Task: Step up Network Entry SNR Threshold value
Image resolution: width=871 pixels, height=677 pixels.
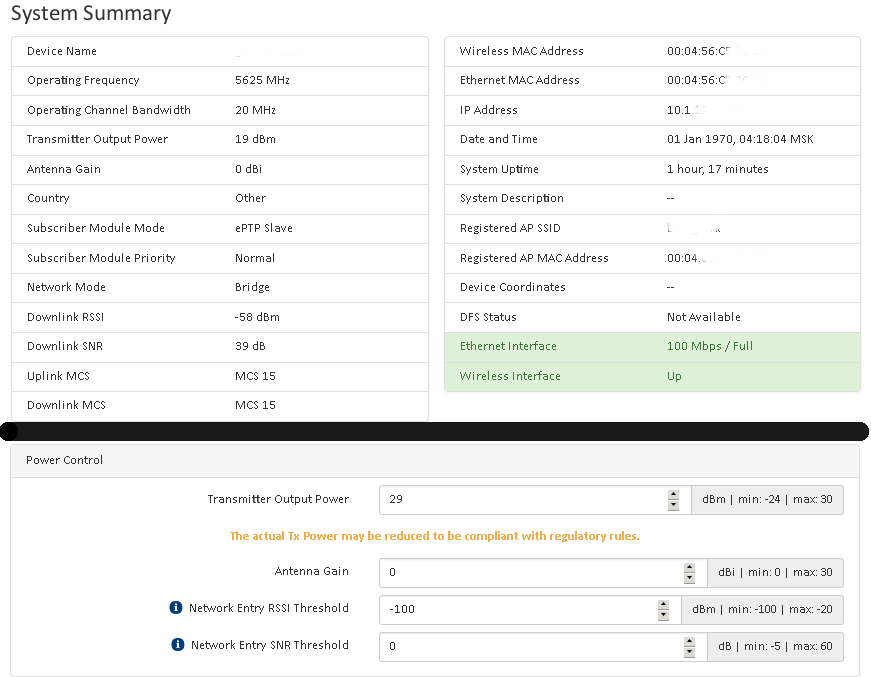Action: [x=689, y=641]
